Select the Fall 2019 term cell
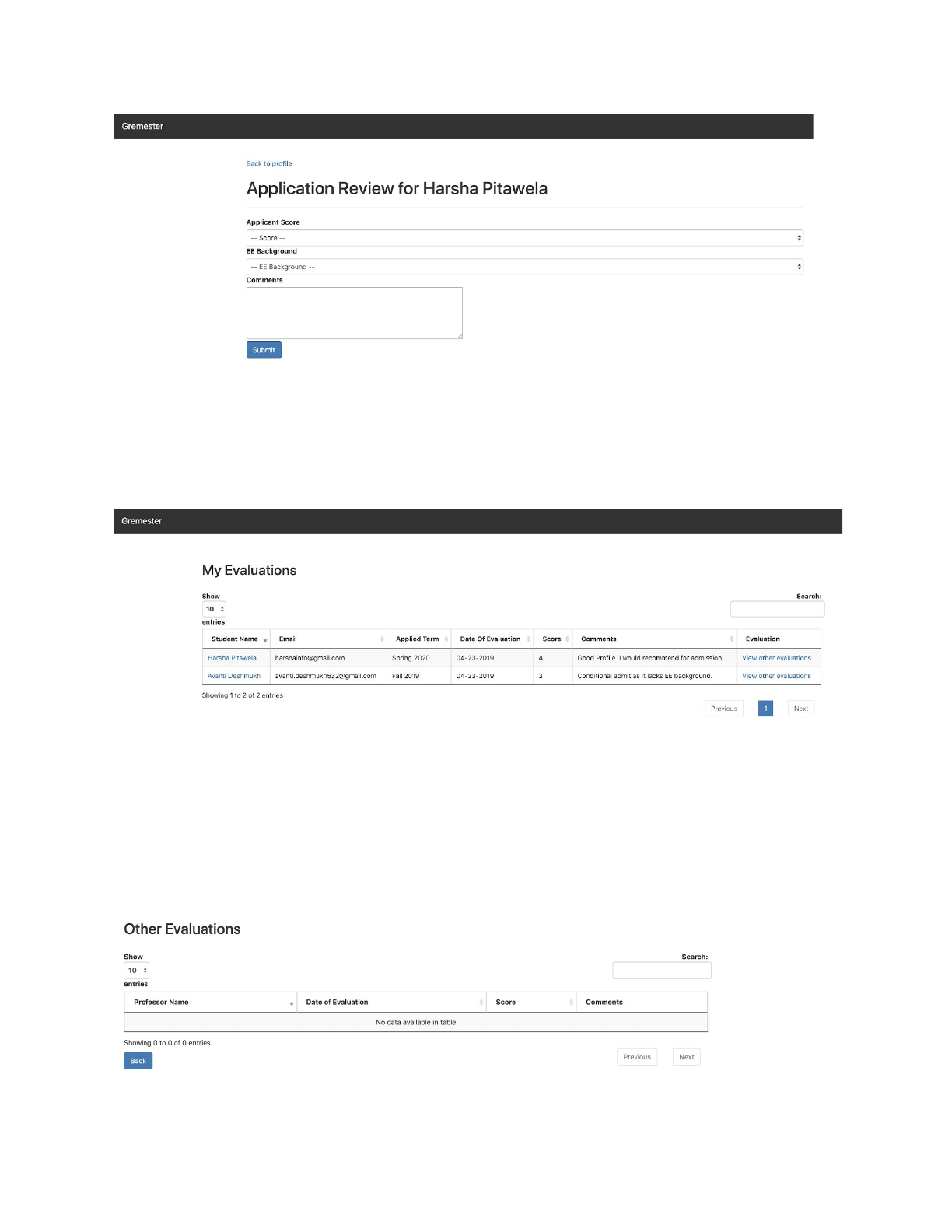Image resolution: width=952 pixels, height=1232 pixels. tap(418, 676)
